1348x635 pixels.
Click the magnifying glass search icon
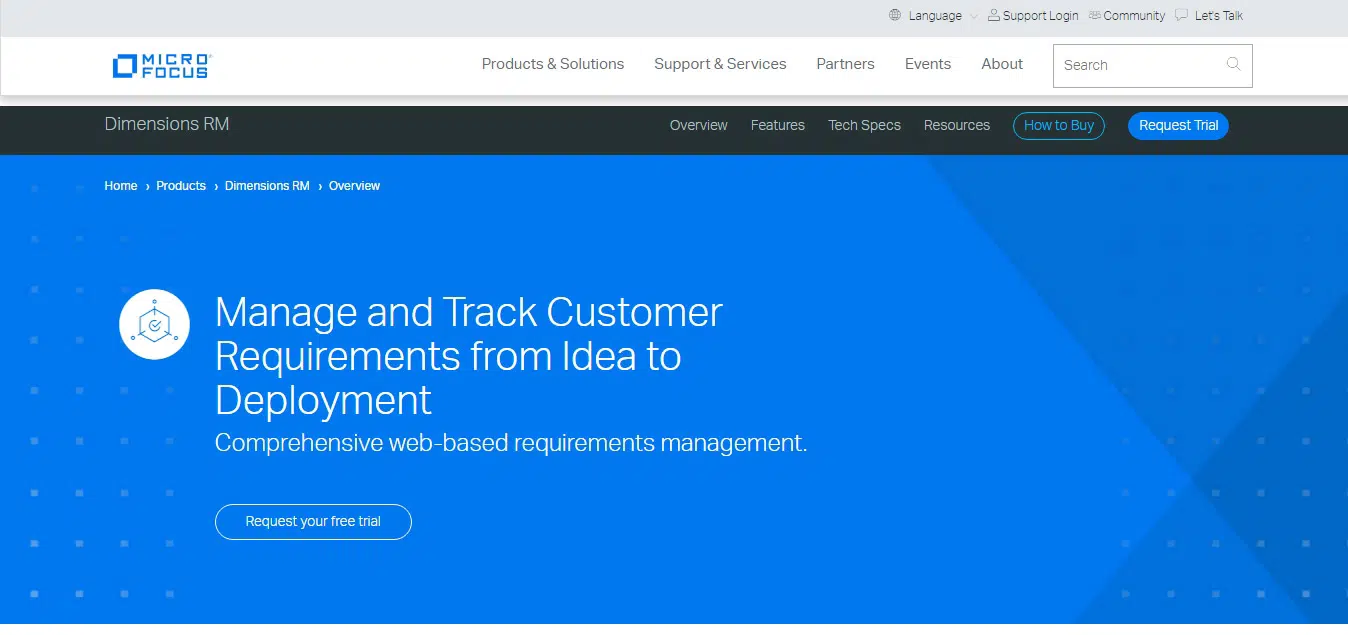(x=1233, y=64)
